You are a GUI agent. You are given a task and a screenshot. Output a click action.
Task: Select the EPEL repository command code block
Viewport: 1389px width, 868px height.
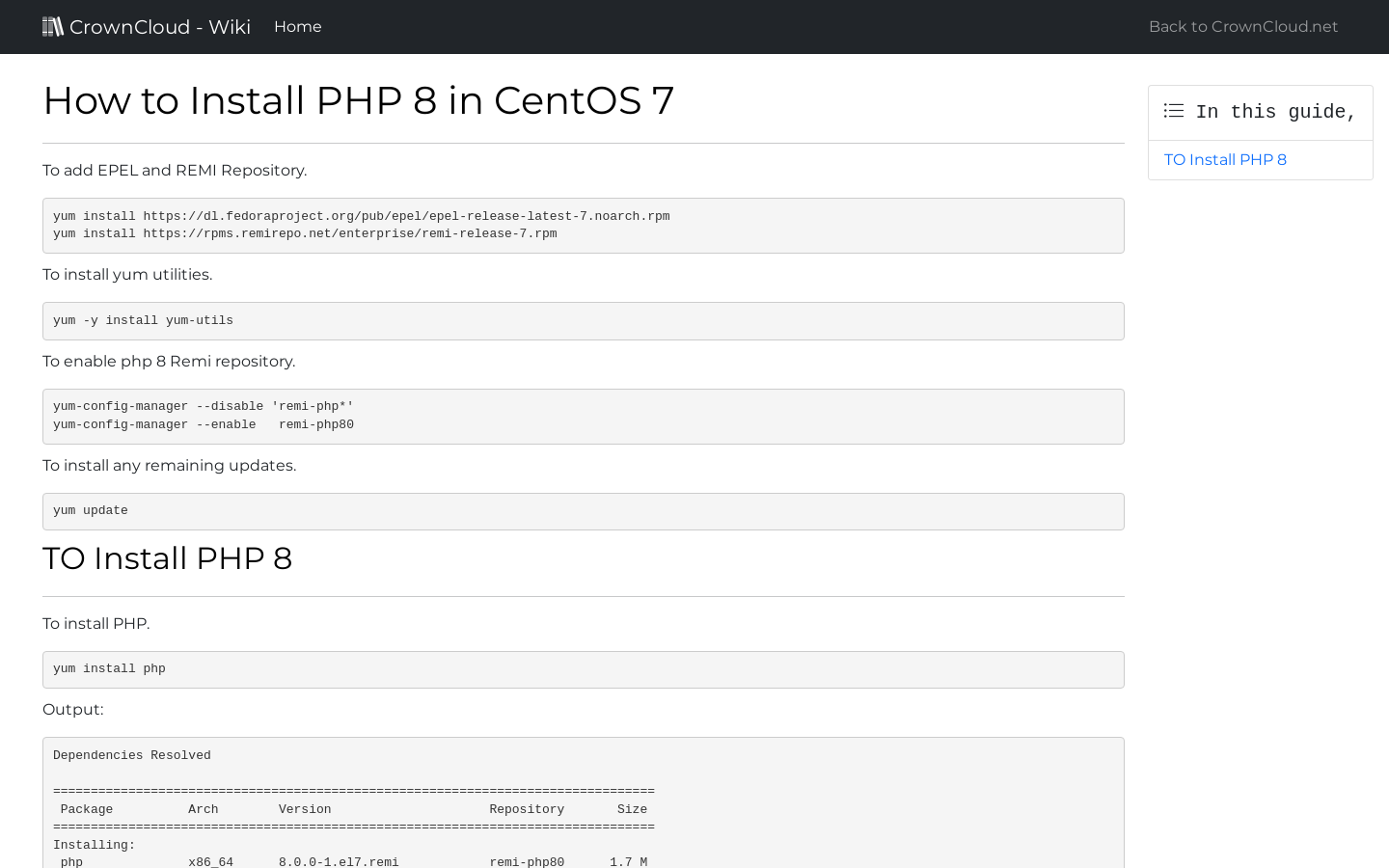583,225
